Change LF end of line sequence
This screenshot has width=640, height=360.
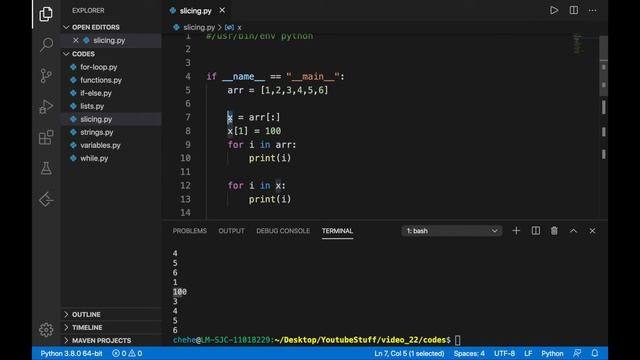point(528,353)
